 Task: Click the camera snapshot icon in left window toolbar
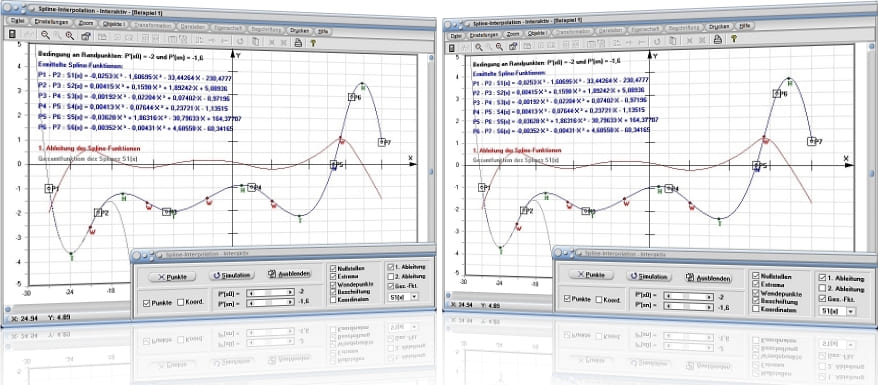(85, 36)
